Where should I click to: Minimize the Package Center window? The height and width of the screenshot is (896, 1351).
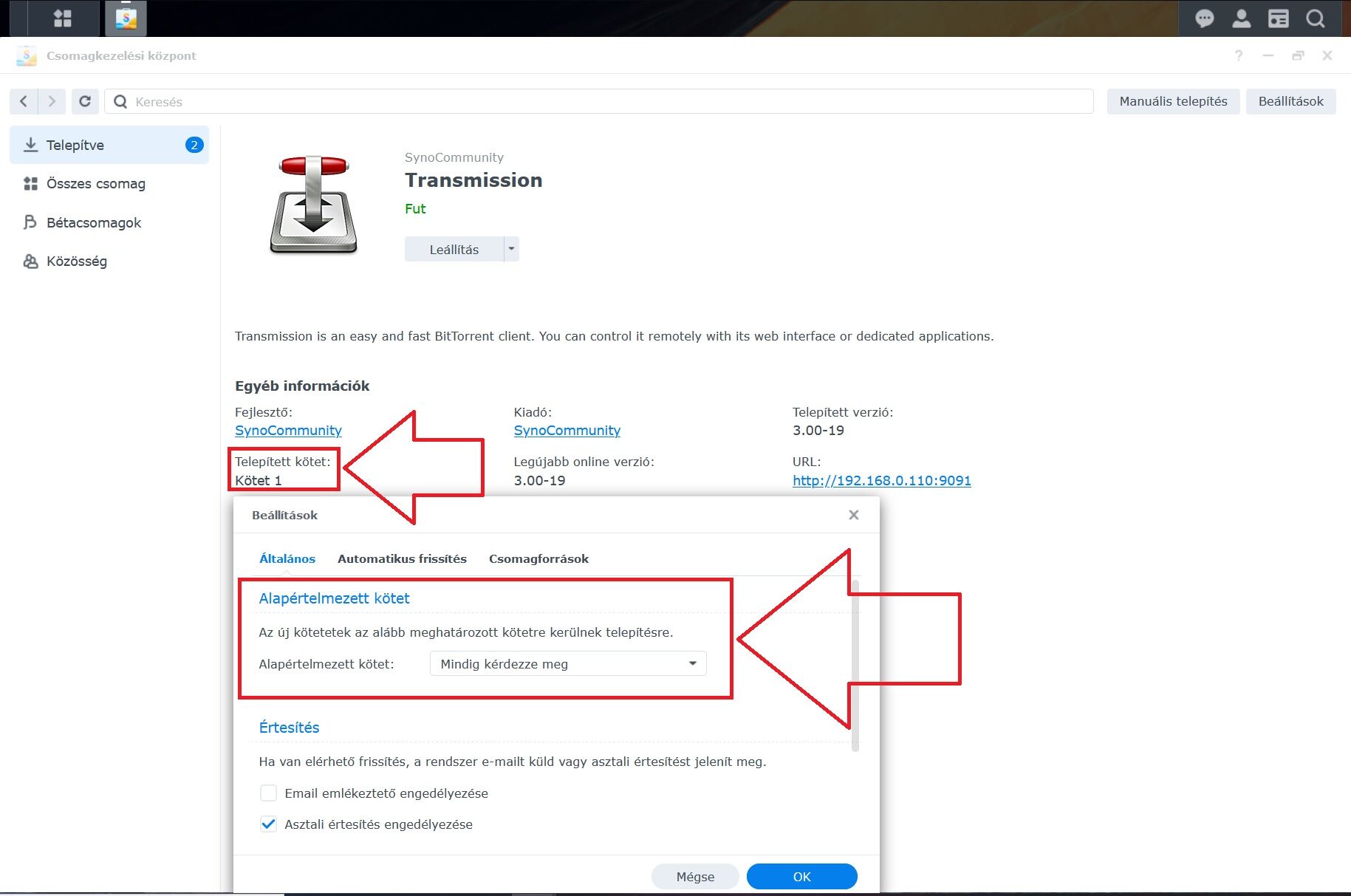click(1268, 55)
